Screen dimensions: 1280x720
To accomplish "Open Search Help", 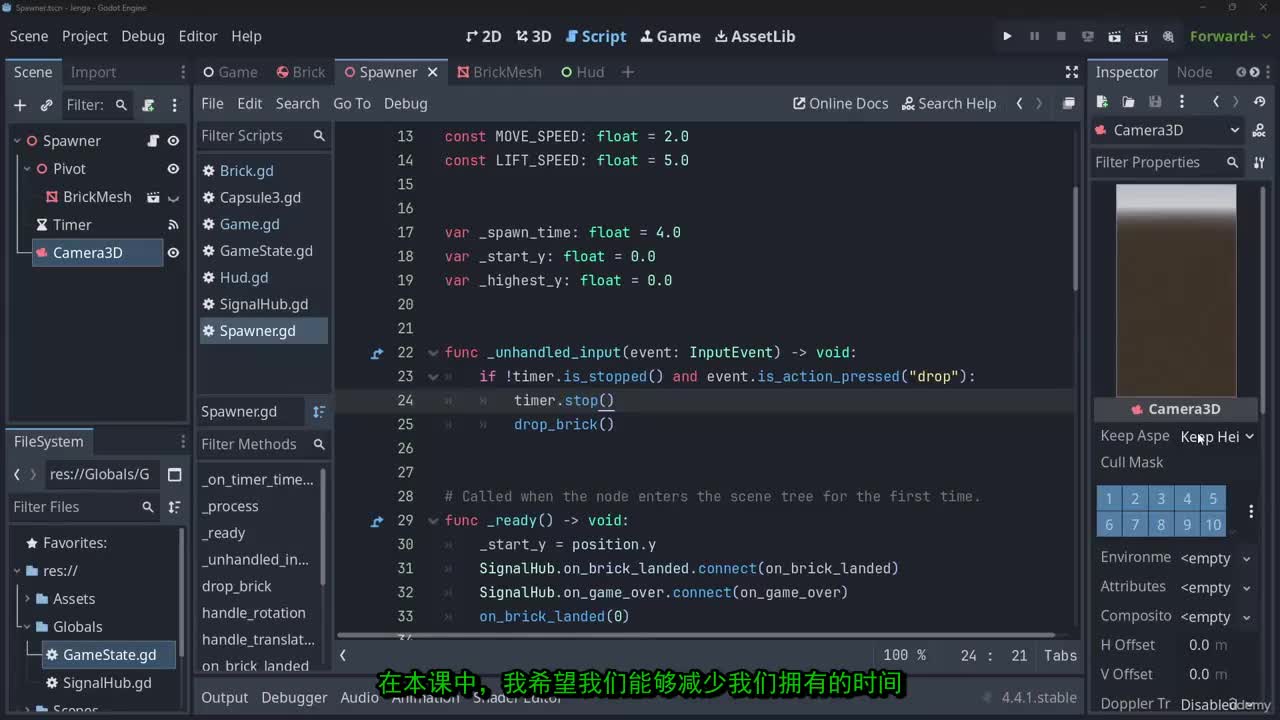I will [x=949, y=103].
